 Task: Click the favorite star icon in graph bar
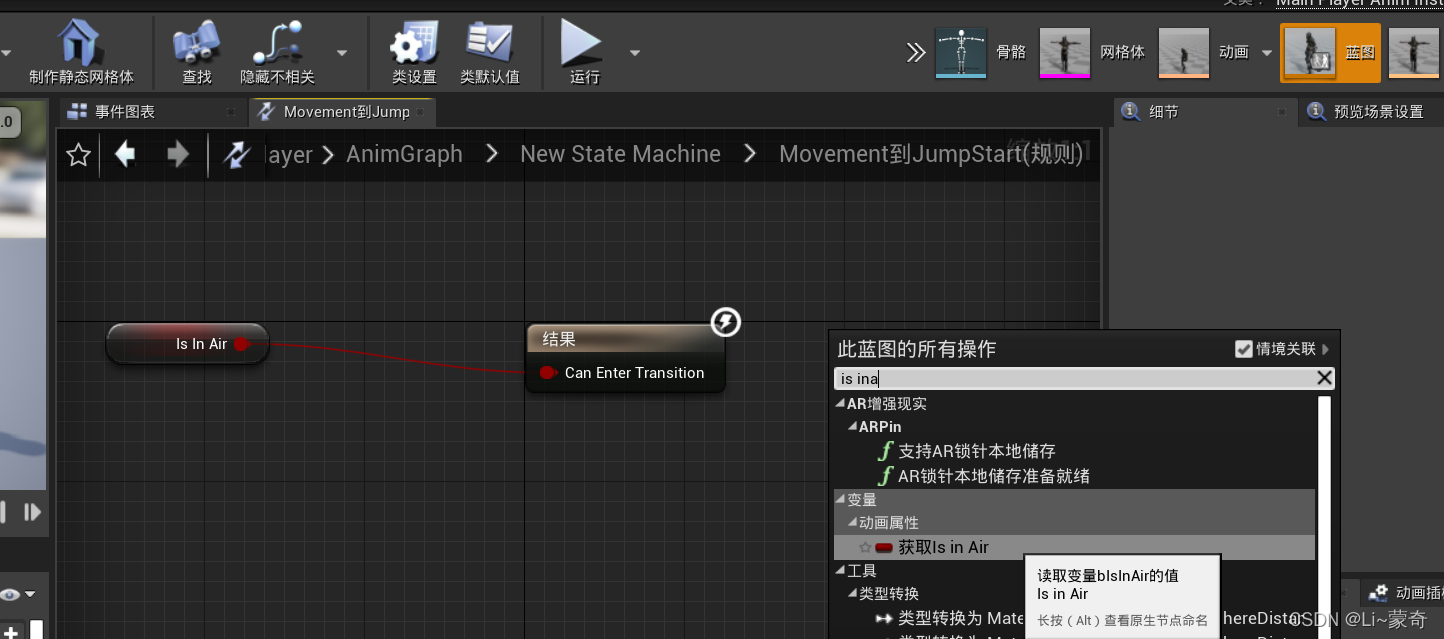point(79,155)
